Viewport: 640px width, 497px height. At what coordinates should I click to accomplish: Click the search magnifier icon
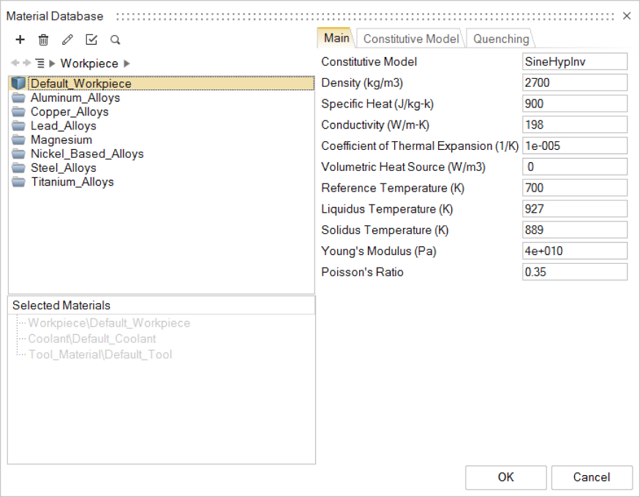(115, 40)
